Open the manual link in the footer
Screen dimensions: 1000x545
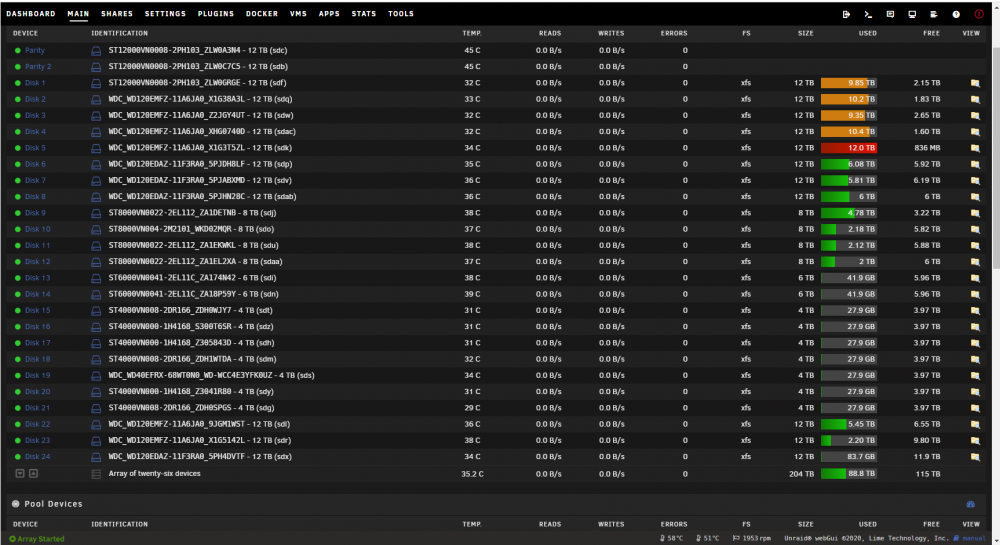coord(973,539)
